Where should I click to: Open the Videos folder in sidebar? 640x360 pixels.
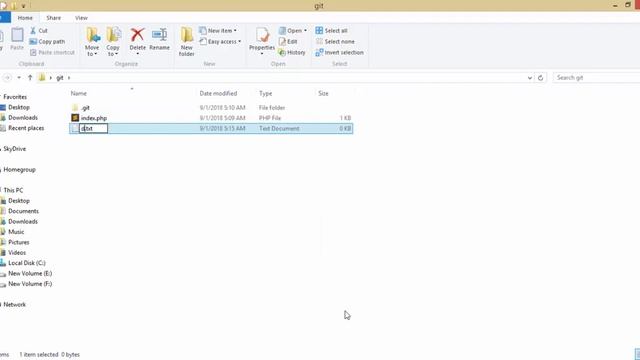17,253
